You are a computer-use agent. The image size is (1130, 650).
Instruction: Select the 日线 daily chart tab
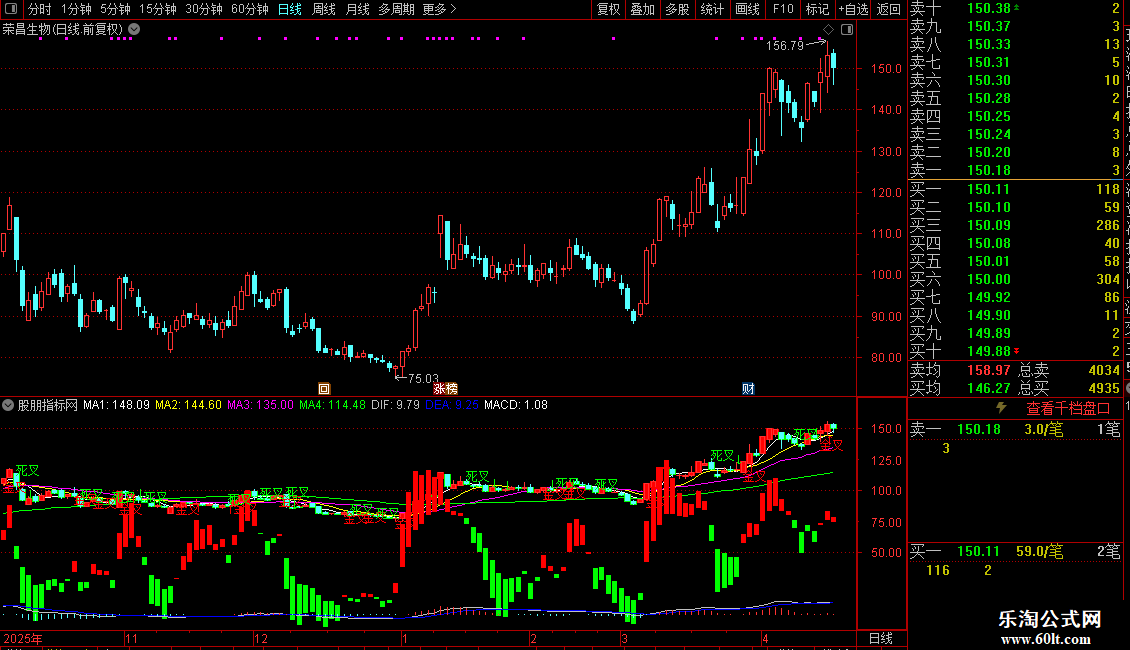click(x=290, y=9)
